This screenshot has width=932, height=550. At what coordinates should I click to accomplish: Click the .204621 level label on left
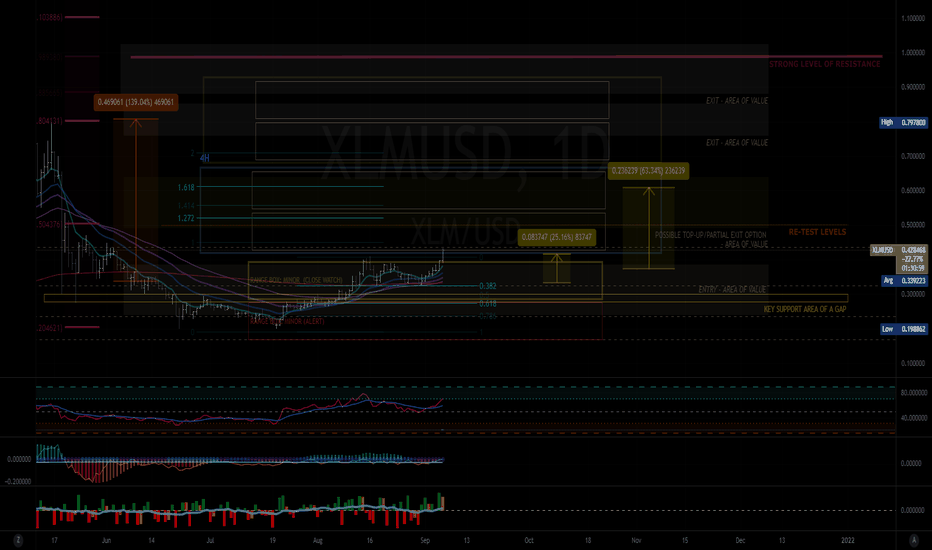point(49,328)
